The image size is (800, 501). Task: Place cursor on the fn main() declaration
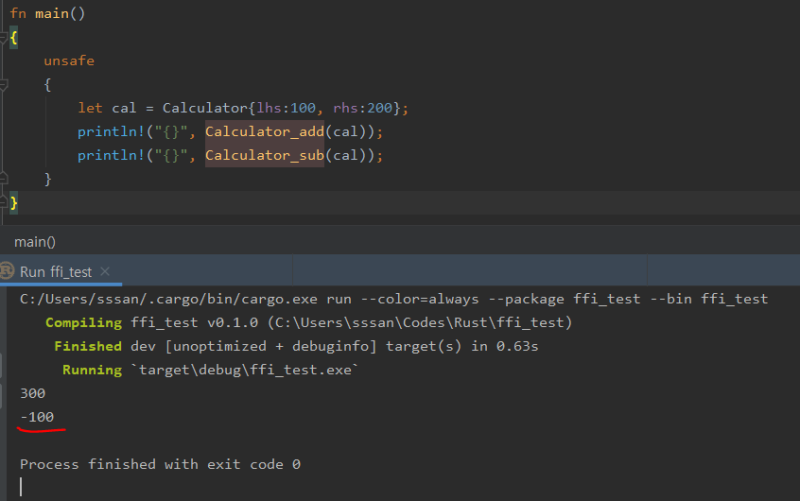pos(46,14)
